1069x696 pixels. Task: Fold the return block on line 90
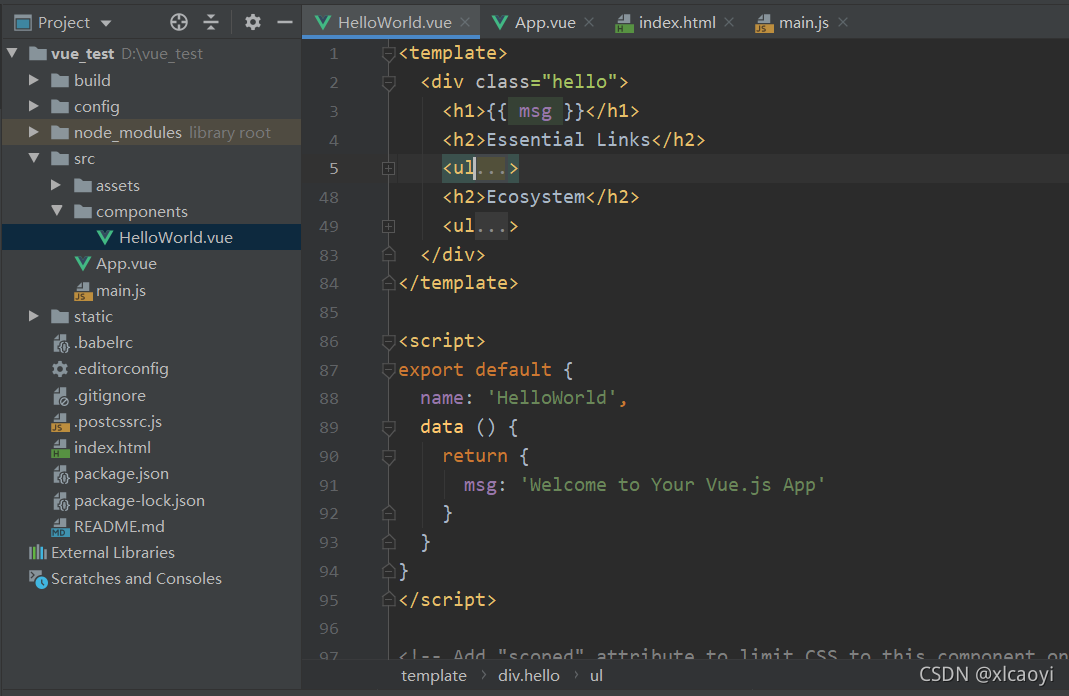(x=389, y=456)
